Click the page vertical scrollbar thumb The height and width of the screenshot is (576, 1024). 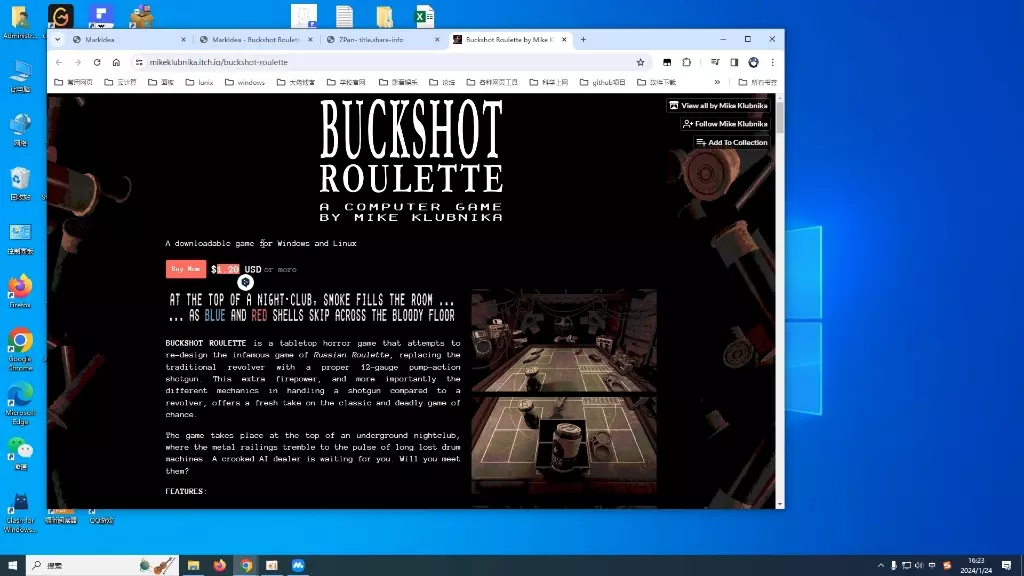[780, 118]
